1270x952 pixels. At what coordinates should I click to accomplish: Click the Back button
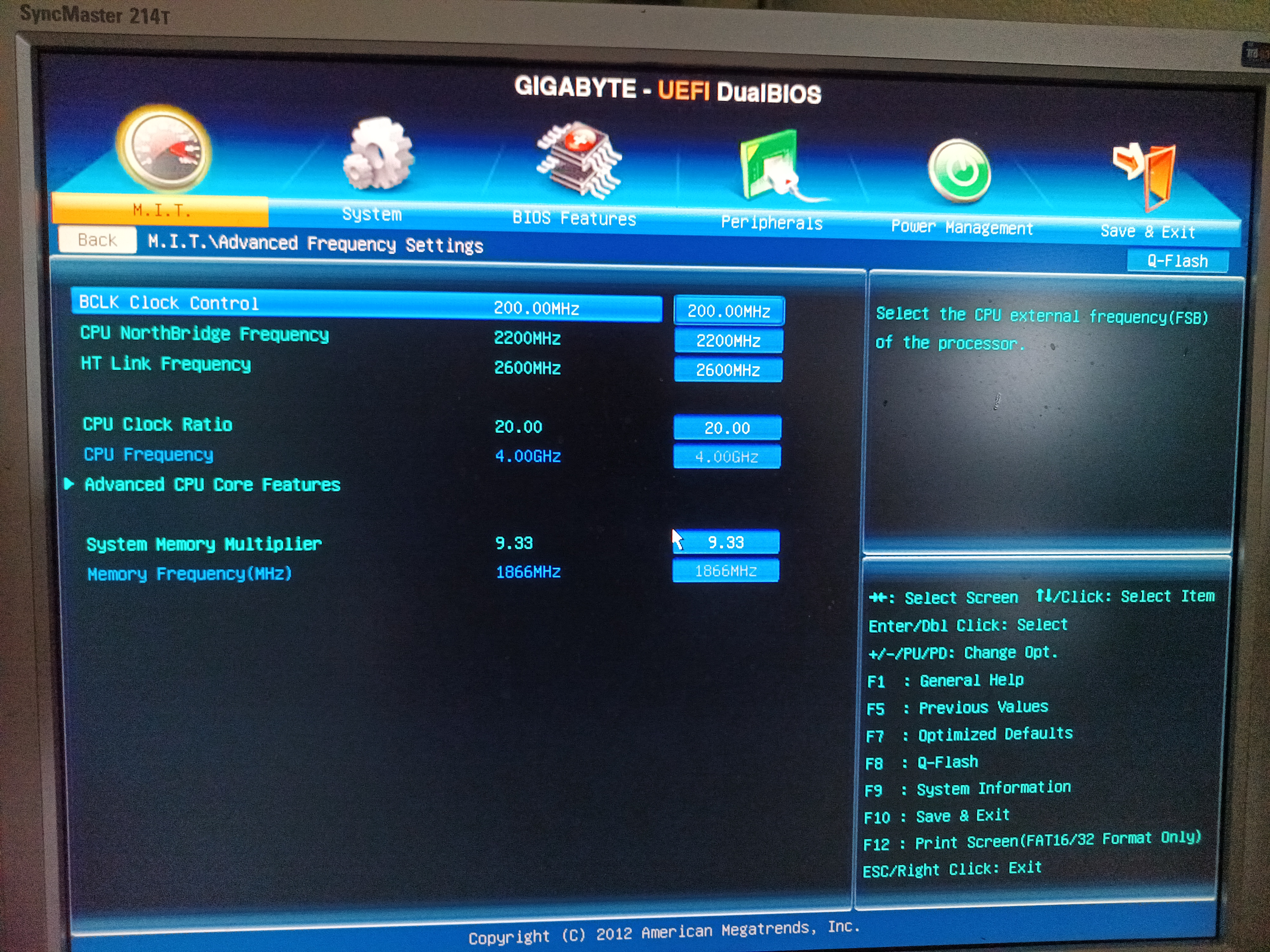coord(97,240)
